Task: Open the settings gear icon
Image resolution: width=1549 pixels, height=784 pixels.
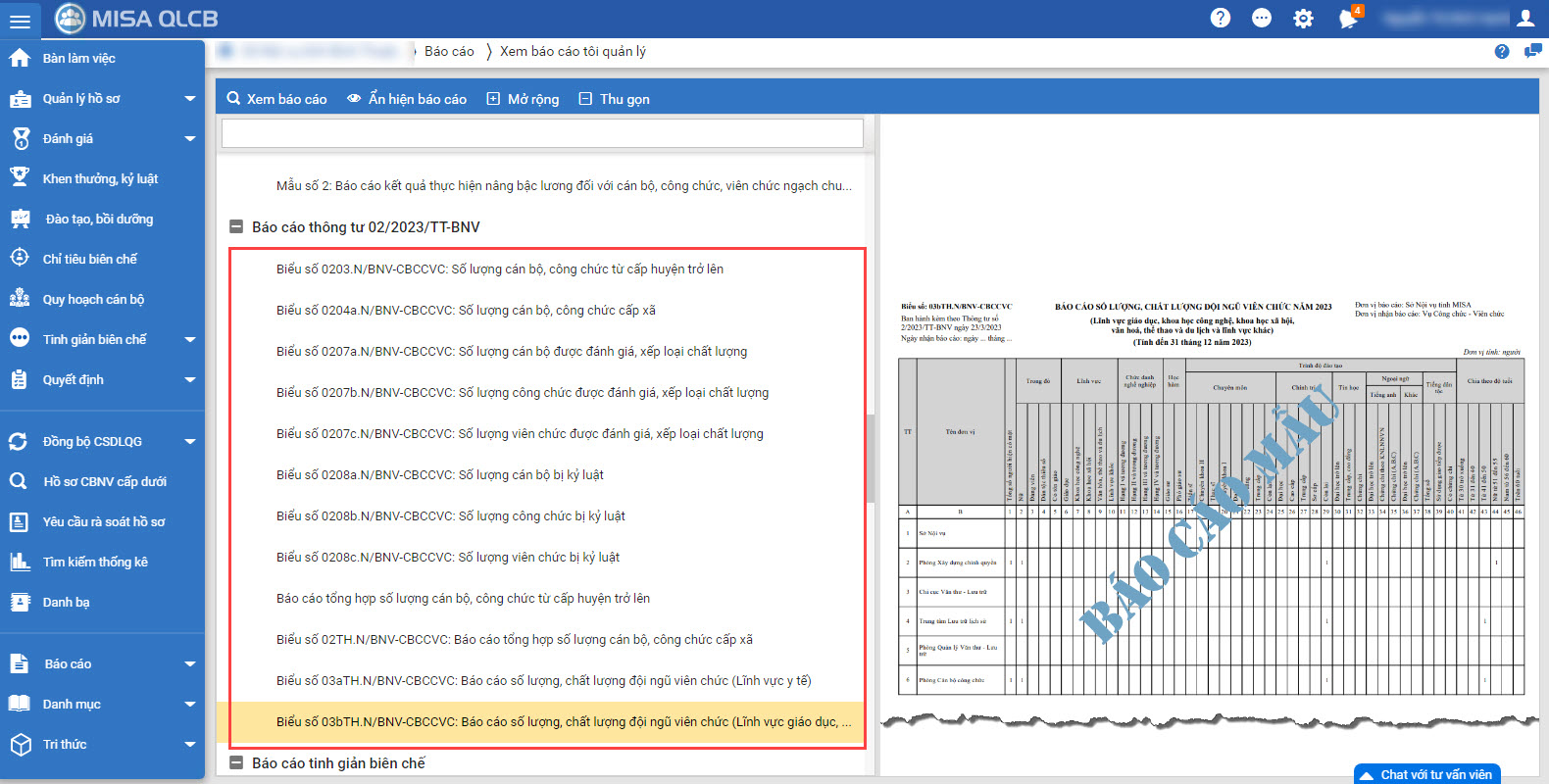Action: point(1303,19)
